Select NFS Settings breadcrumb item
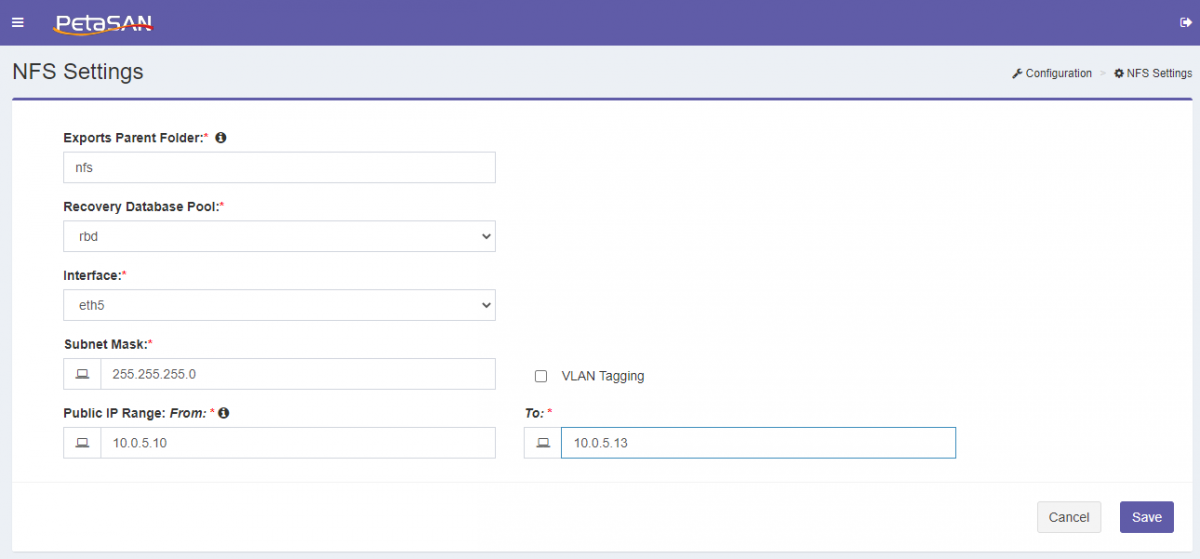Screen dimensions: 1200x559 pyautogui.click(x=1153, y=73)
